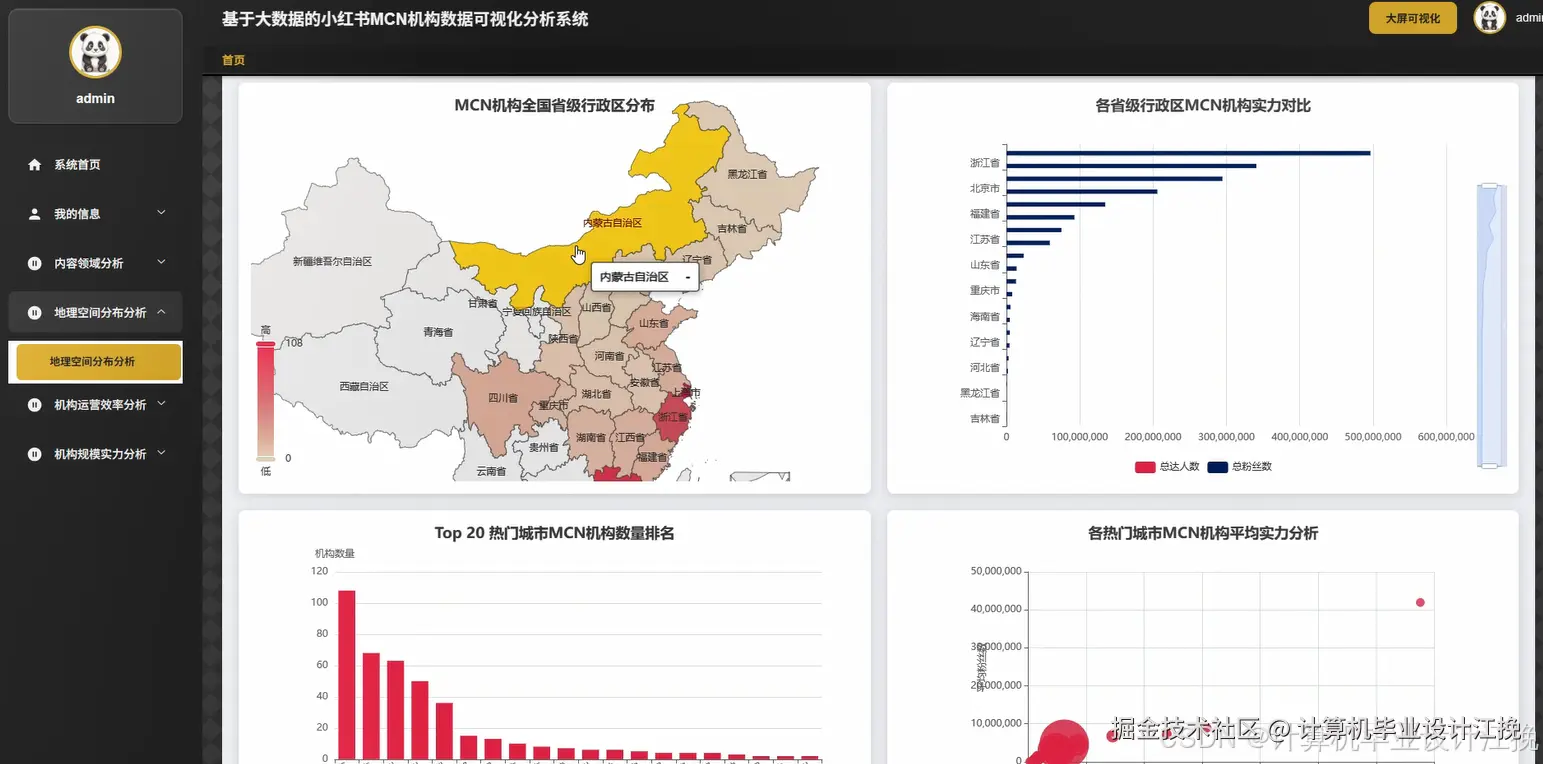This screenshot has width=1543, height=764.
Task: Click the round icon of the expanded 地理空间分布分析 menu
Action: click(35, 313)
